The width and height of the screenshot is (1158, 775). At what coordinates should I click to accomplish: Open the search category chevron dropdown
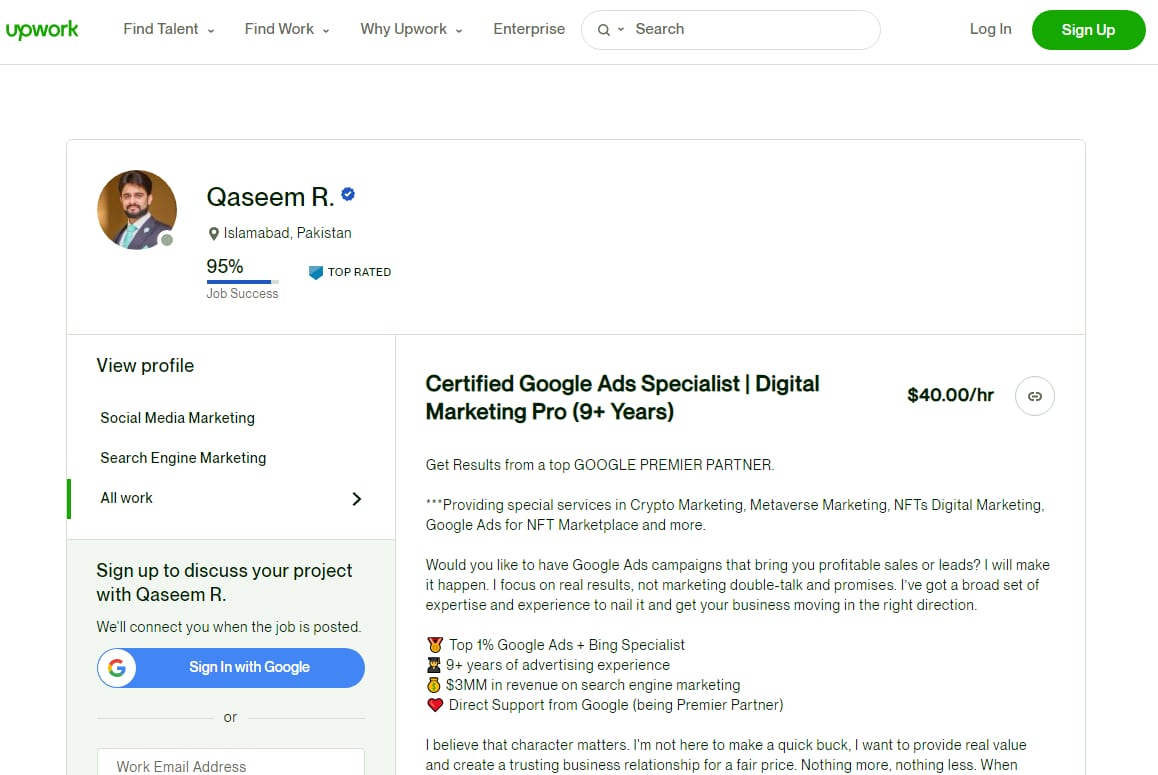click(x=620, y=30)
